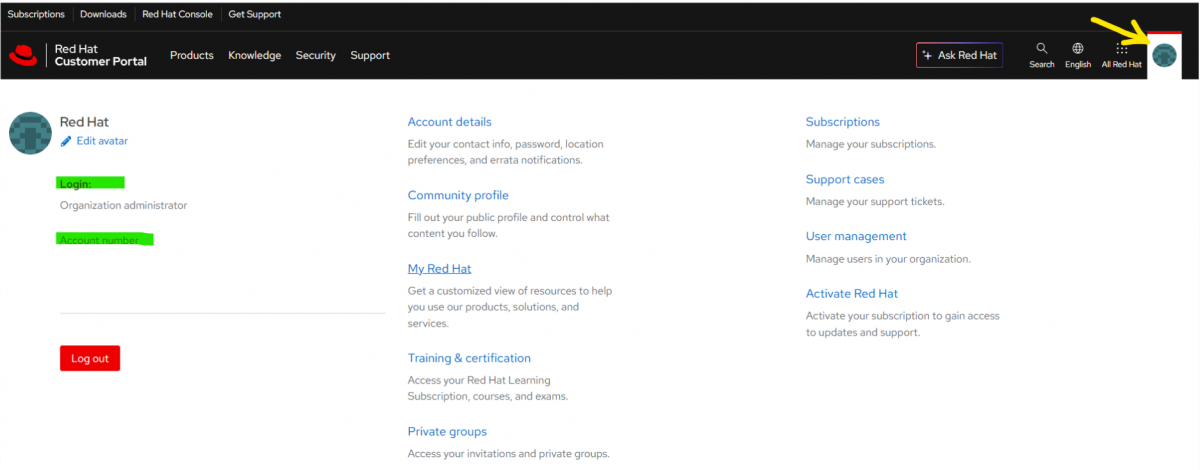The width and height of the screenshot is (1200, 470).
Task: Click the user avatar in the header
Action: tap(1163, 56)
